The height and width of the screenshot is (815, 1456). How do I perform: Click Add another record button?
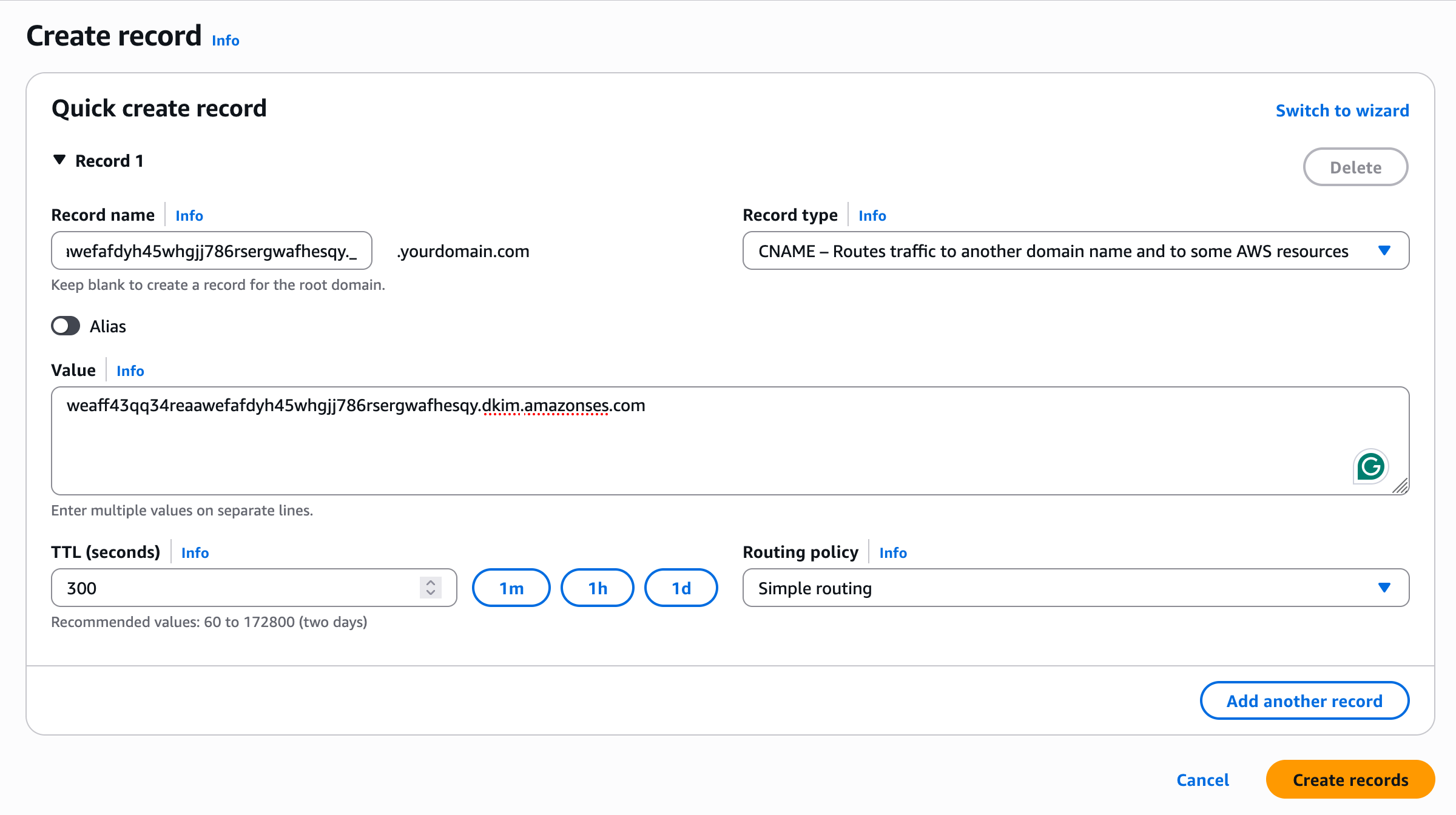click(1304, 701)
